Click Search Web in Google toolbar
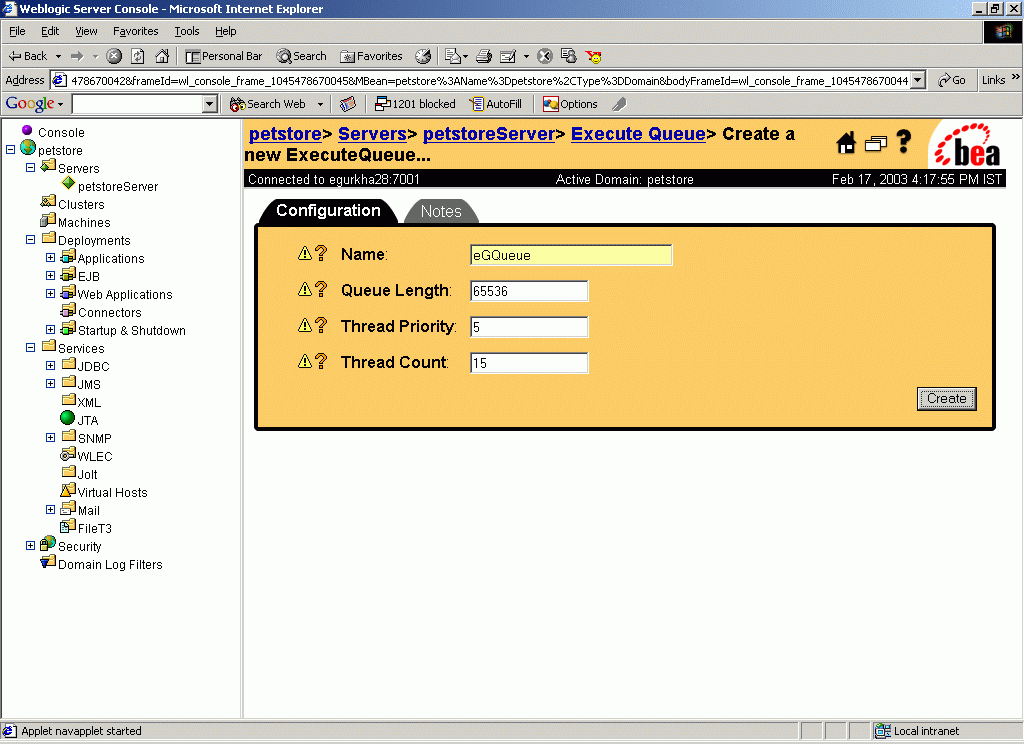Viewport: 1024px width, 744px height. (x=268, y=104)
